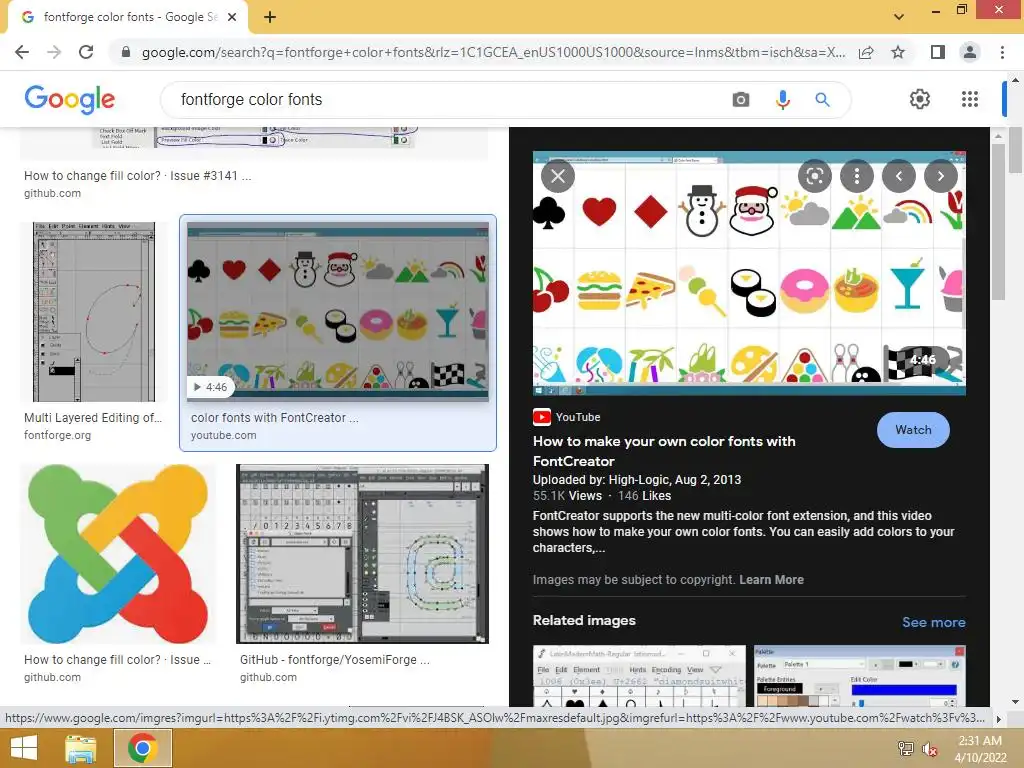Open a new browser tab
The width and height of the screenshot is (1024, 768).
(x=270, y=17)
